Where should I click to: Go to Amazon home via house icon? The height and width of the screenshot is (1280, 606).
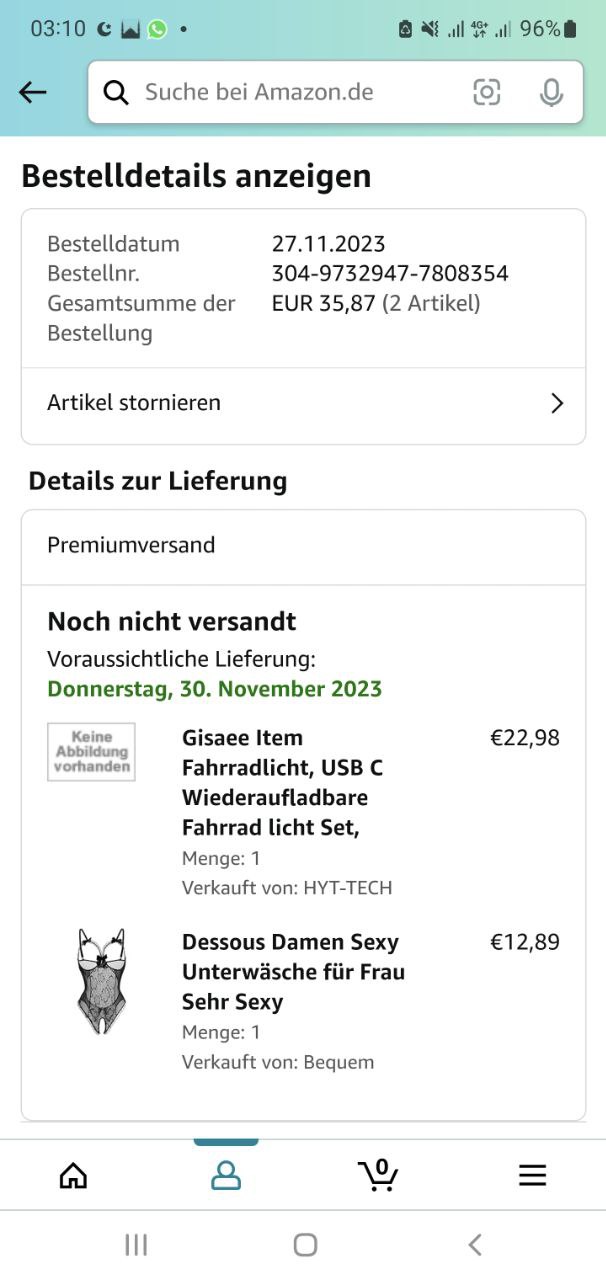pyautogui.click(x=73, y=1175)
